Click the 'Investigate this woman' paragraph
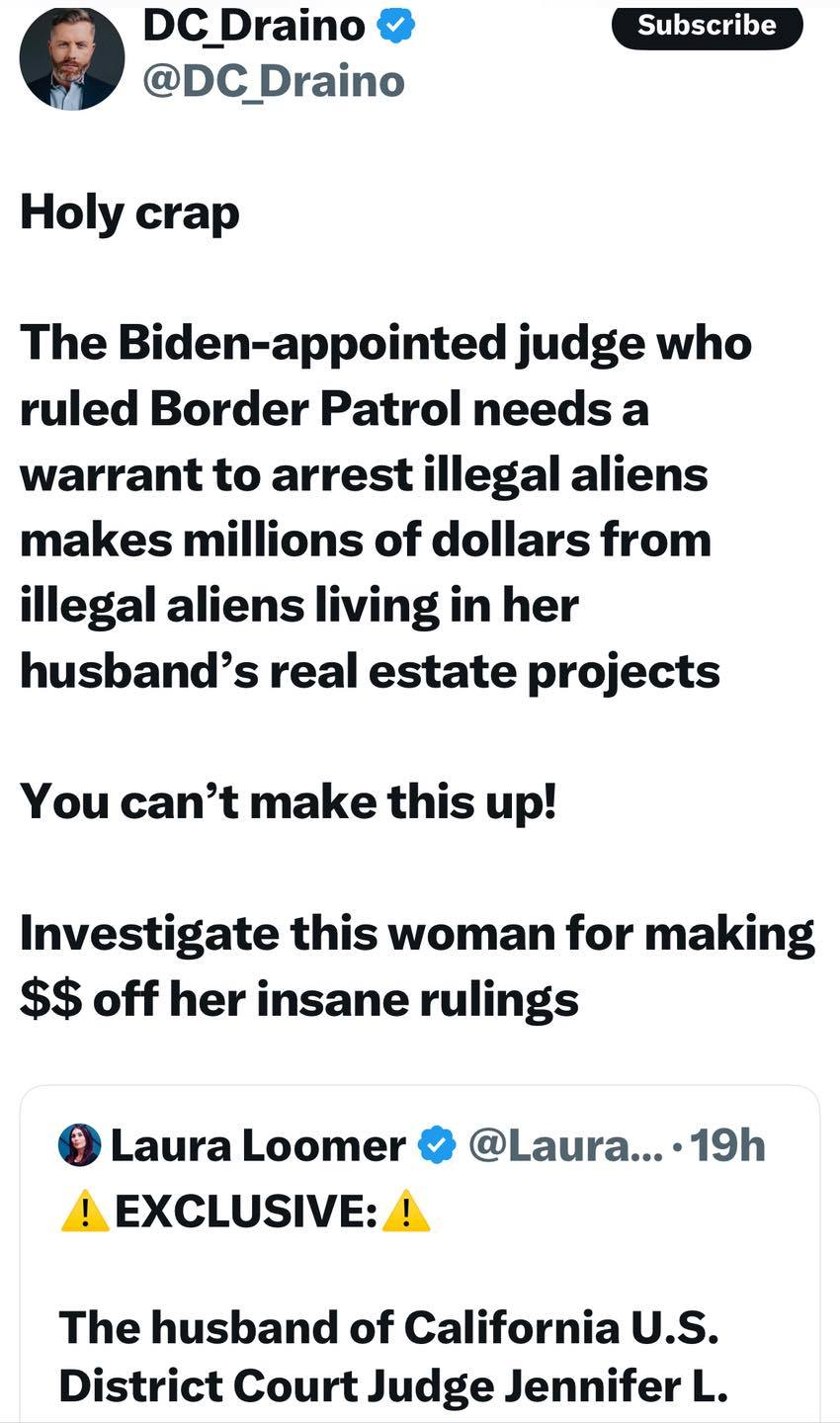 [x=417, y=966]
